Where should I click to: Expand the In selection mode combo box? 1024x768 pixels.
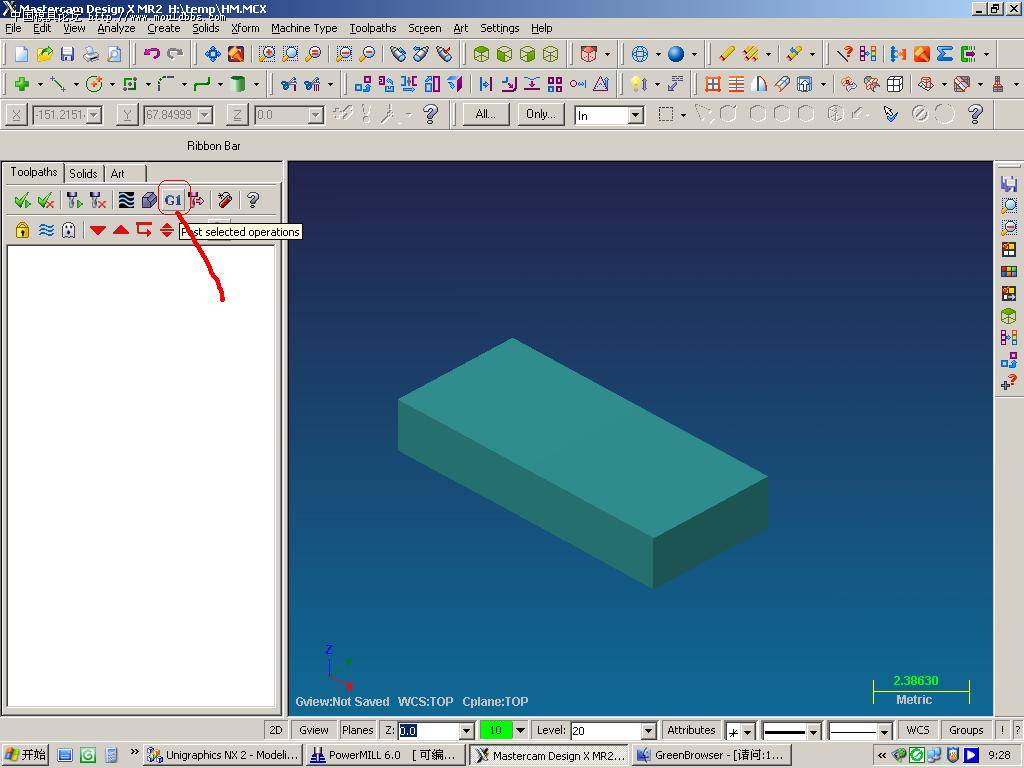click(635, 116)
